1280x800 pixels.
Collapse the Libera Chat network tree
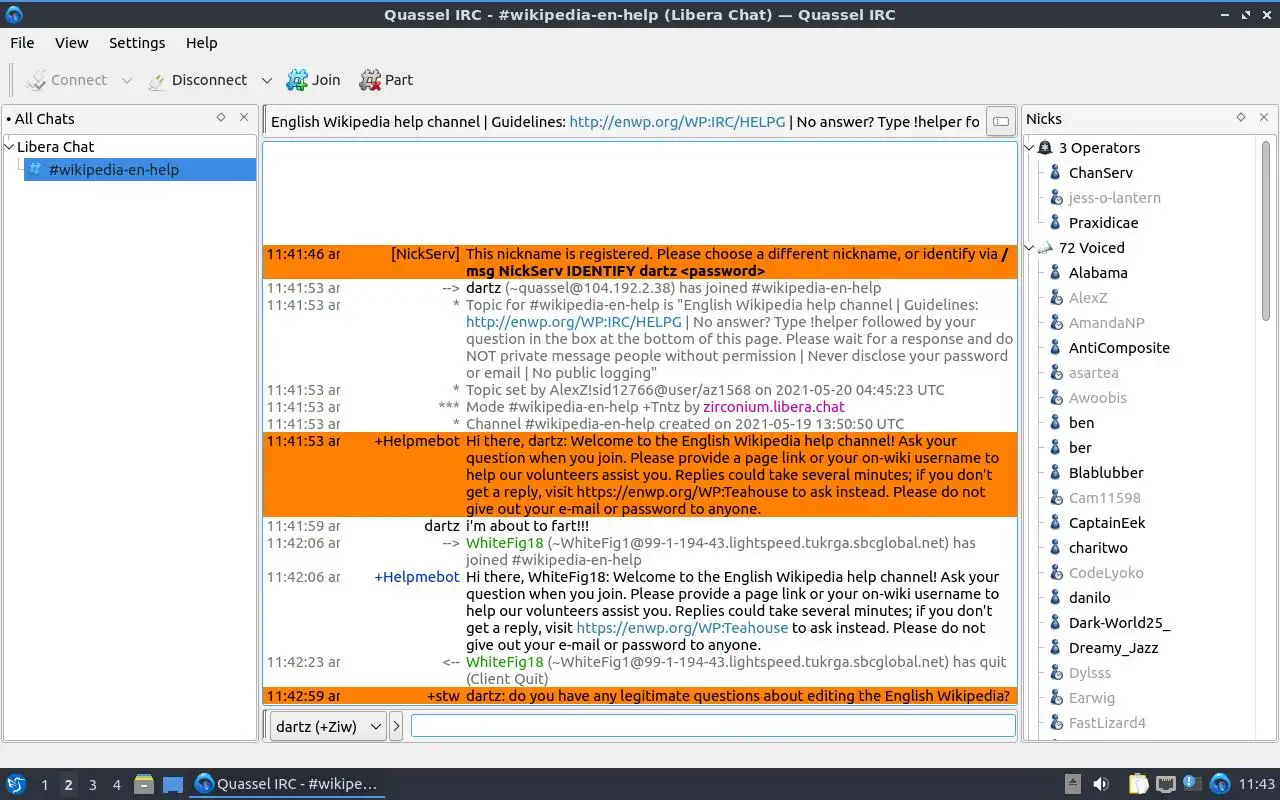[x=10, y=147]
